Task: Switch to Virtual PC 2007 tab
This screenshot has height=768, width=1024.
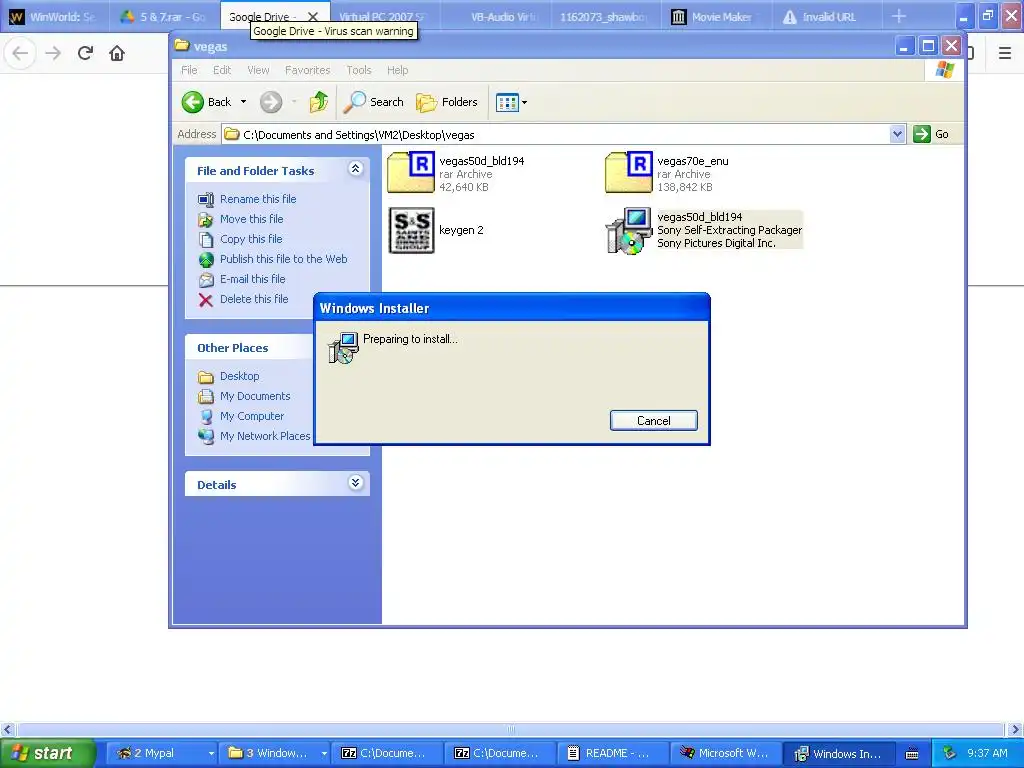Action: 383,17
